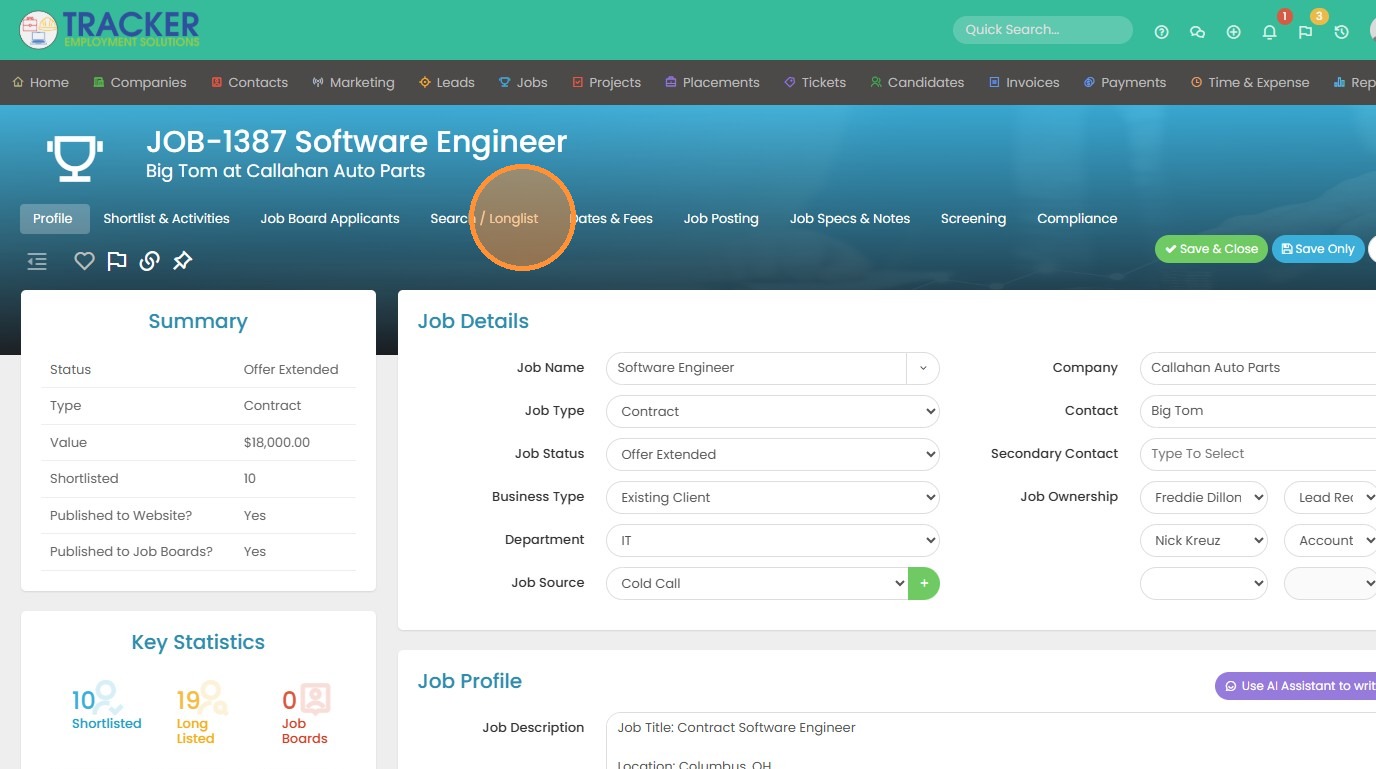
Task: Click the Job Name text field
Action: click(756, 368)
